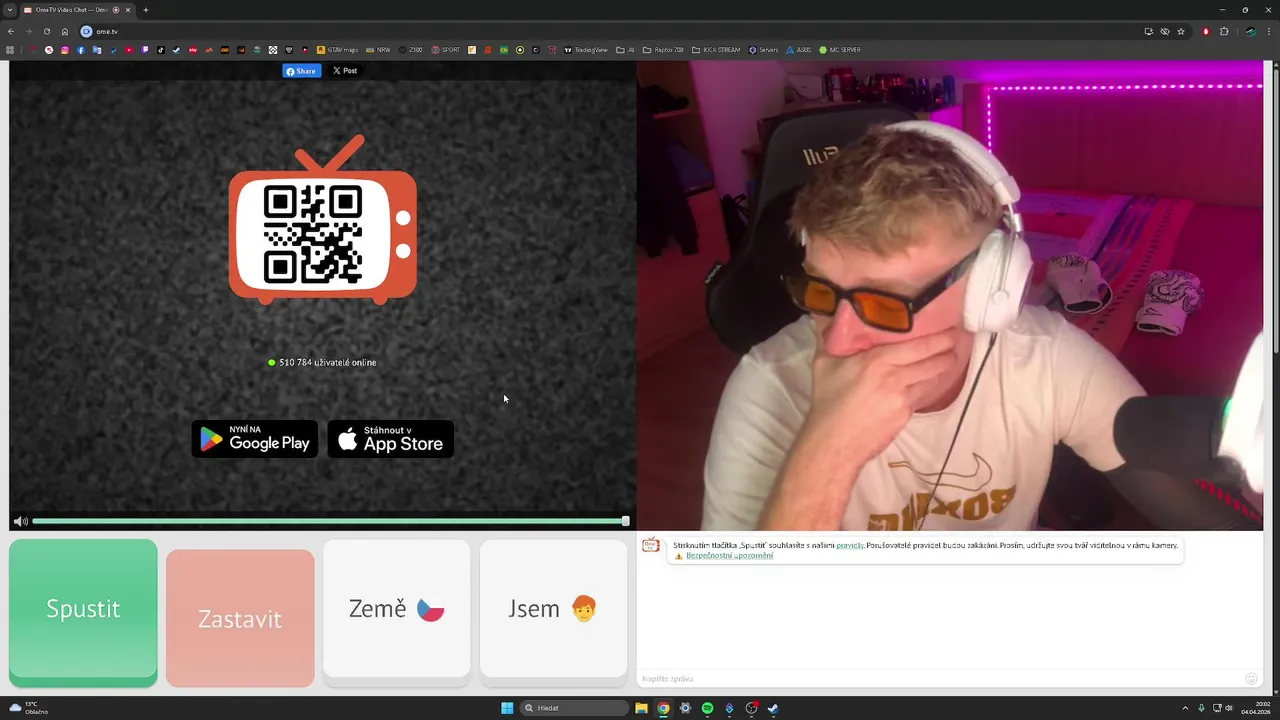Open the MC SERVER bookmark
1280x720 pixels.
point(840,50)
